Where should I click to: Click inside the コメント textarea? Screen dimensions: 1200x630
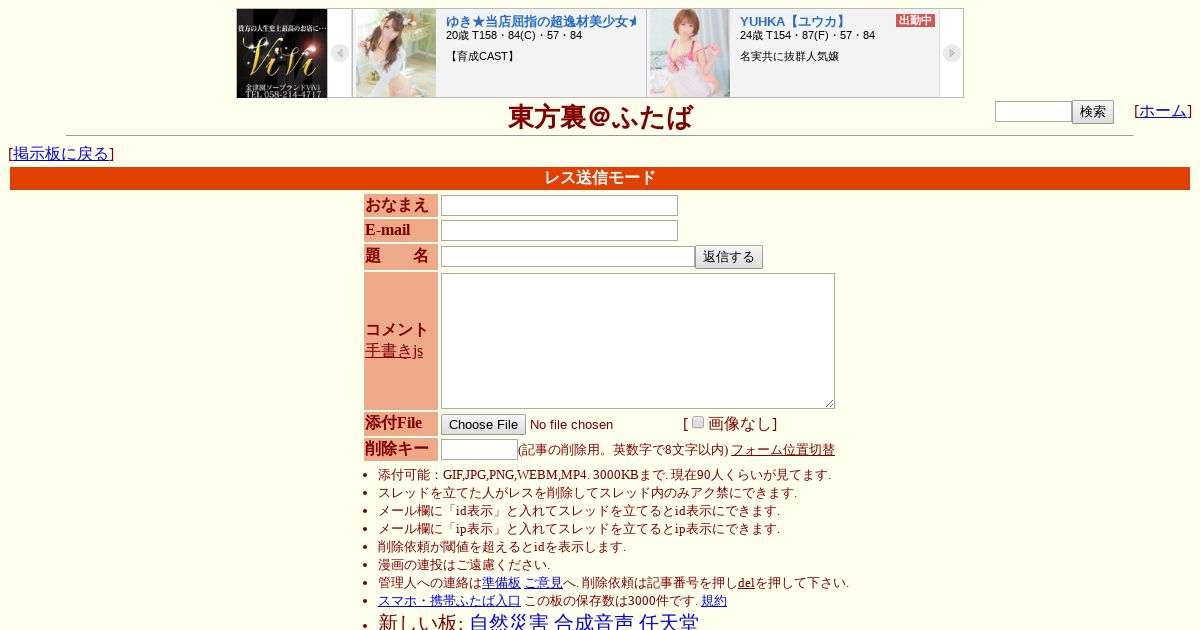click(x=638, y=341)
